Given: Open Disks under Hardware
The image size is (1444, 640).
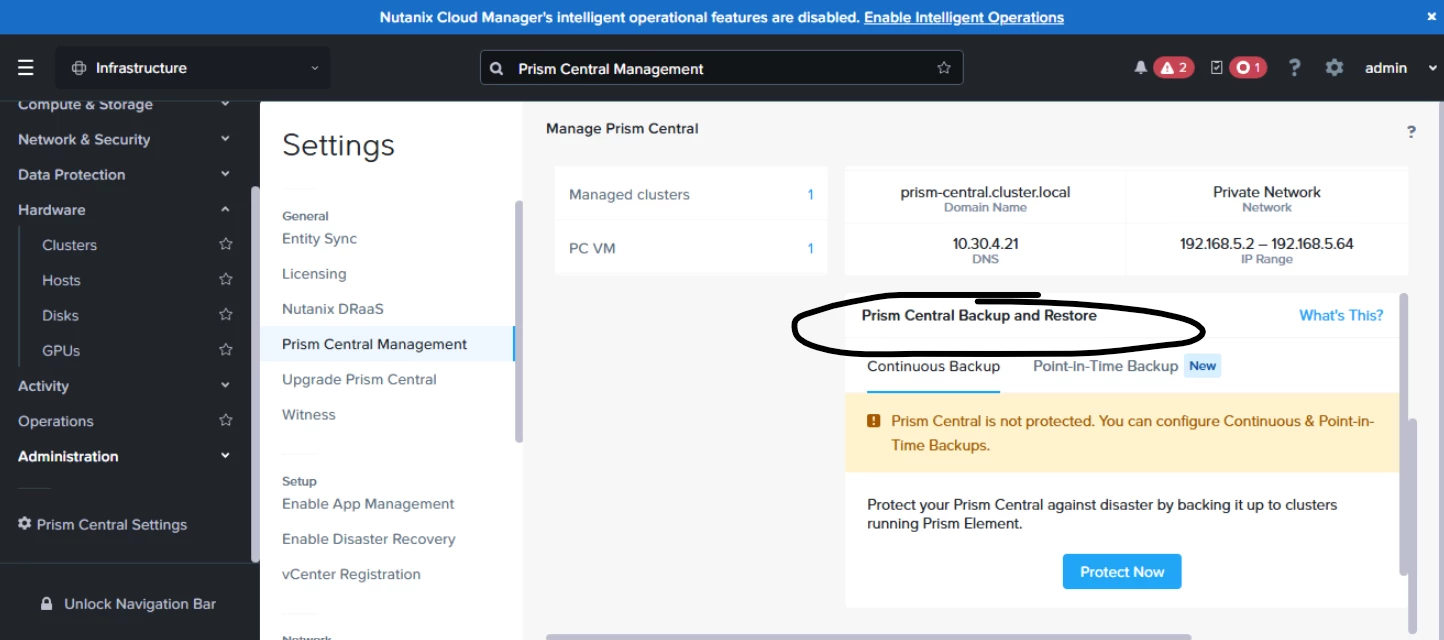Looking at the screenshot, I should pos(60,315).
